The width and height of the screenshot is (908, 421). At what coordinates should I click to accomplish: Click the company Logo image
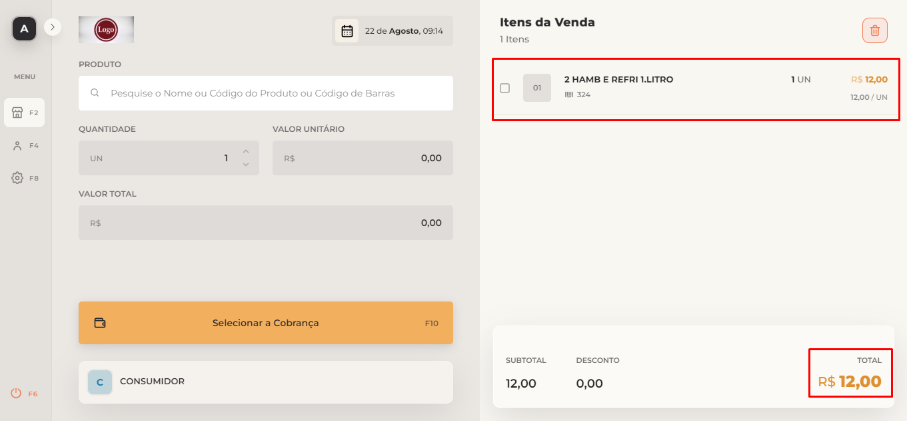106,30
